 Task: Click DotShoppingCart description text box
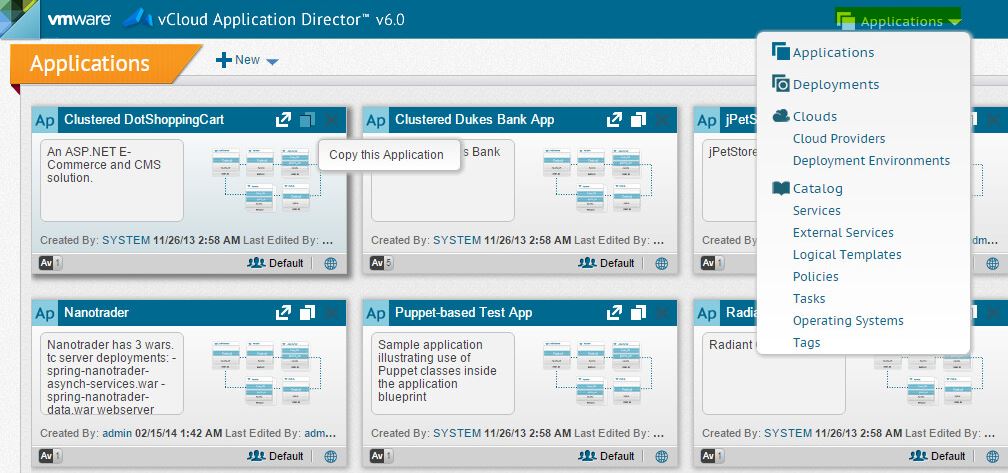[112, 181]
